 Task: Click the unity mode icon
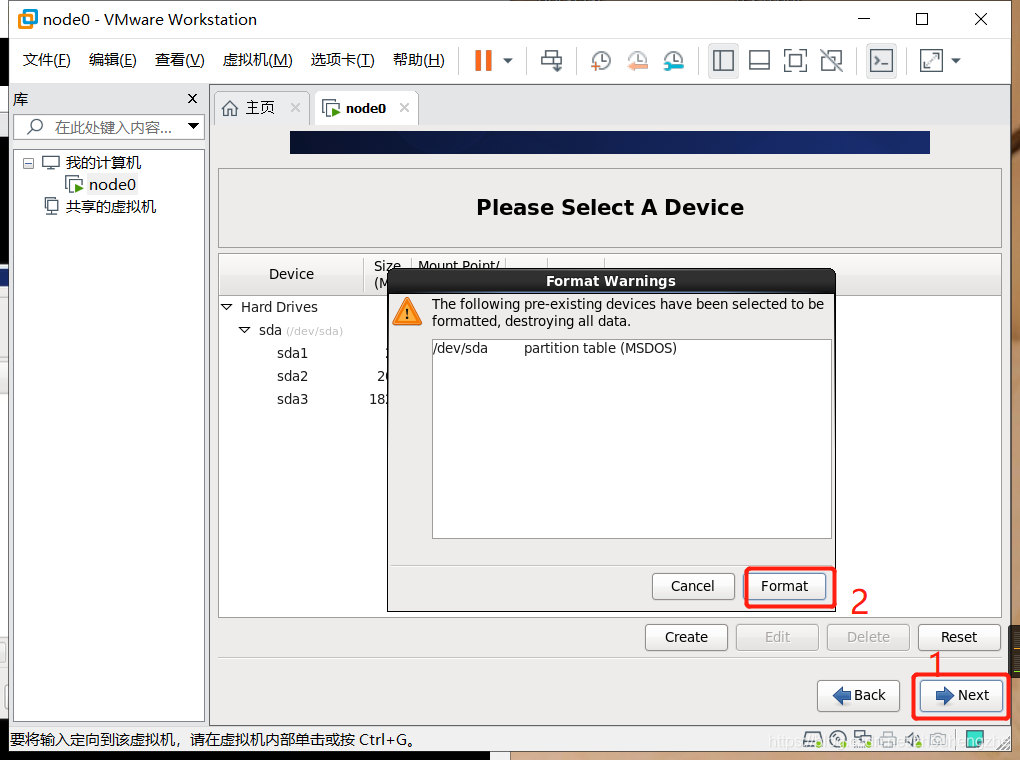click(832, 61)
